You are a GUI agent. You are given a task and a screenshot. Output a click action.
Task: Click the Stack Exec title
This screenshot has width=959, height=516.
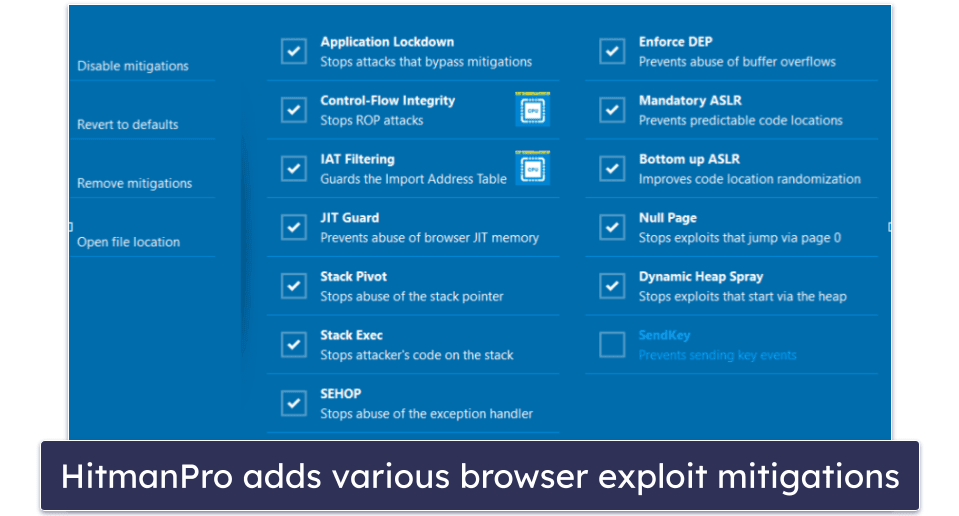tap(351, 335)
